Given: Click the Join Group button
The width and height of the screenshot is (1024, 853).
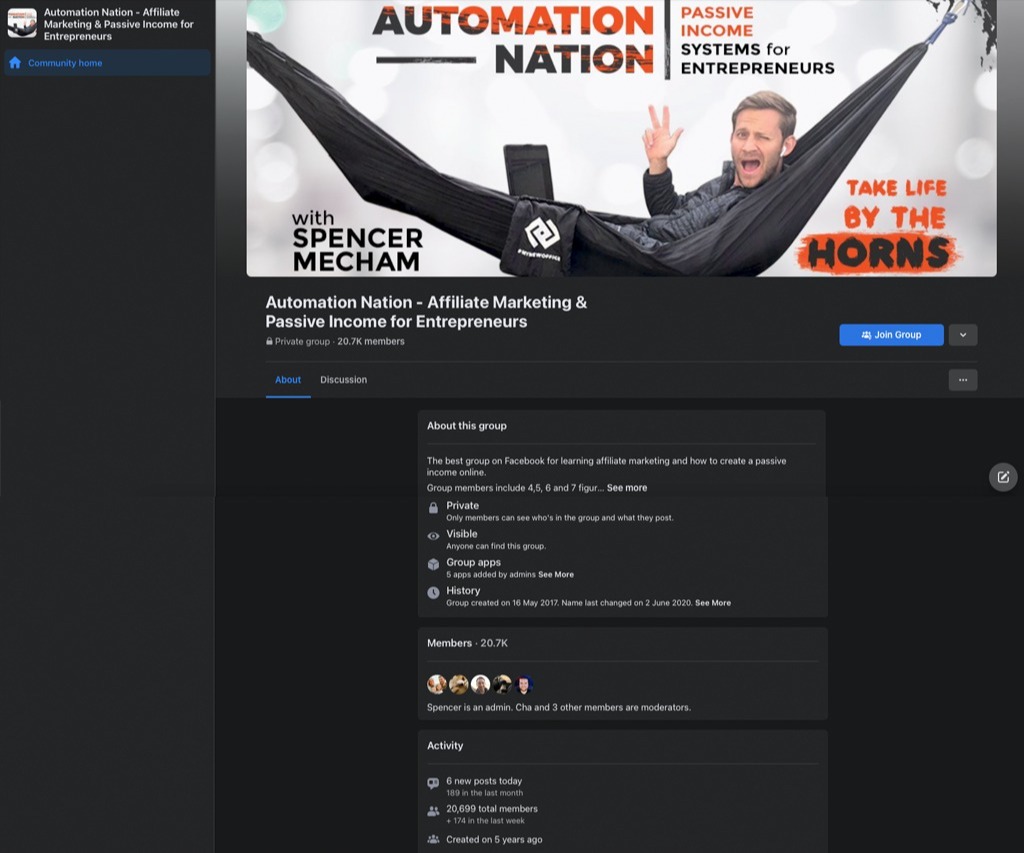Looking at the screenshot, I should coord(891,335).
